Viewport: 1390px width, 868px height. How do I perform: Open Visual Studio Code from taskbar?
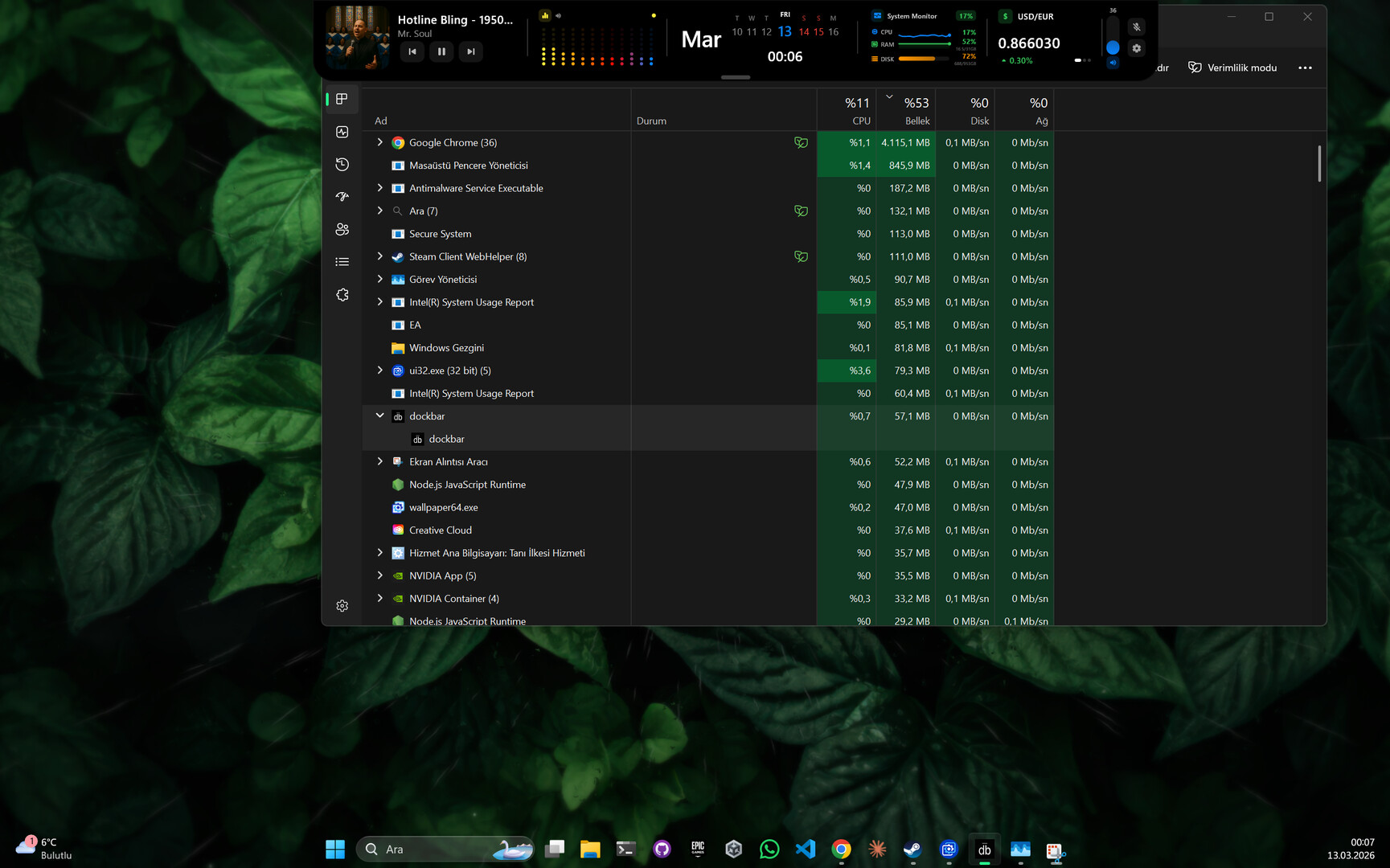(x=806, y=849)
